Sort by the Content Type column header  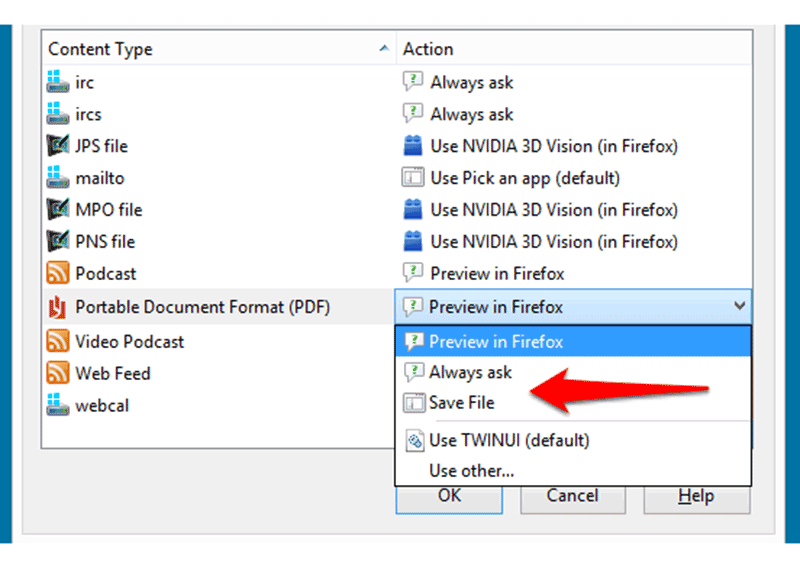218,49
